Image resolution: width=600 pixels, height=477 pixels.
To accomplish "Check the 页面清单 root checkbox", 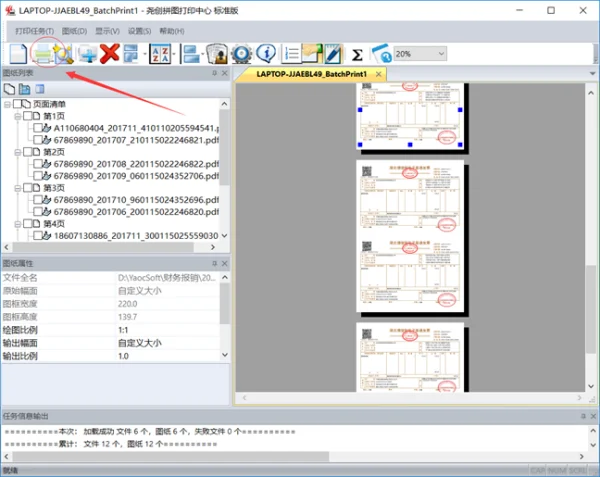I will click(x=17, y=104).
